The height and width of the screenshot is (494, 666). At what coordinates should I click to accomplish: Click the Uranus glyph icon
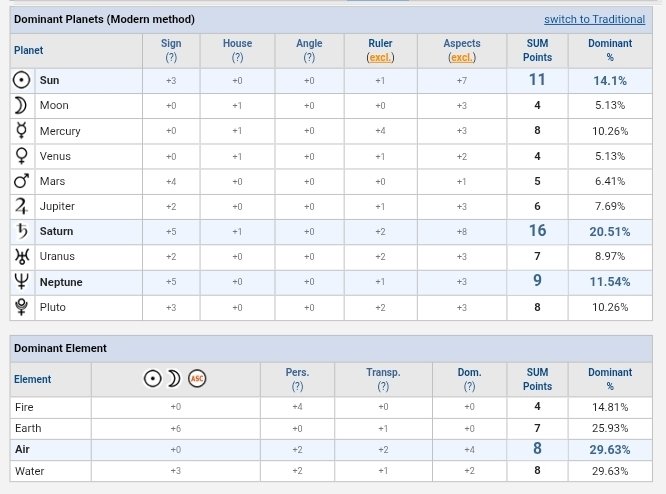pyautogui.click(x=22, y=256)
